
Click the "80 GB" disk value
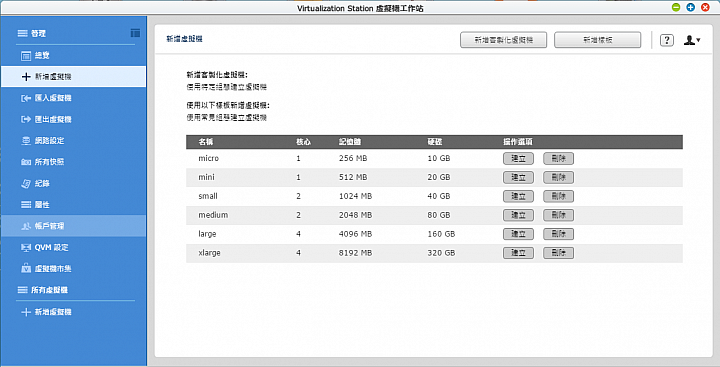[439, 215]
